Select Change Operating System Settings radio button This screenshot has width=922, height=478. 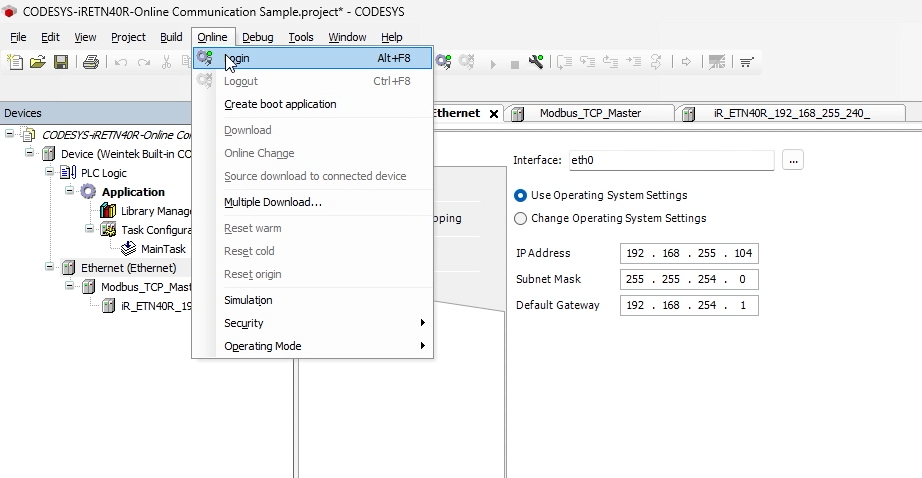point(520,218)
